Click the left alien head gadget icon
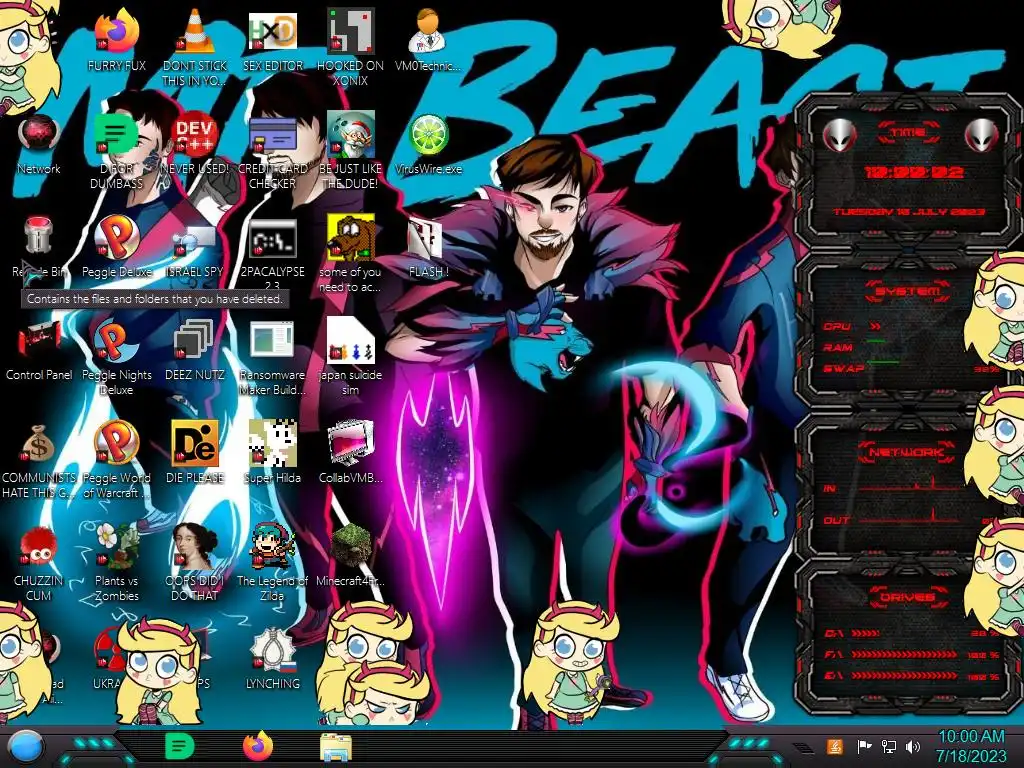Image resolution: width=1024 pixels, height=768 pixels. pyautogui.click(x=839, y=136)
